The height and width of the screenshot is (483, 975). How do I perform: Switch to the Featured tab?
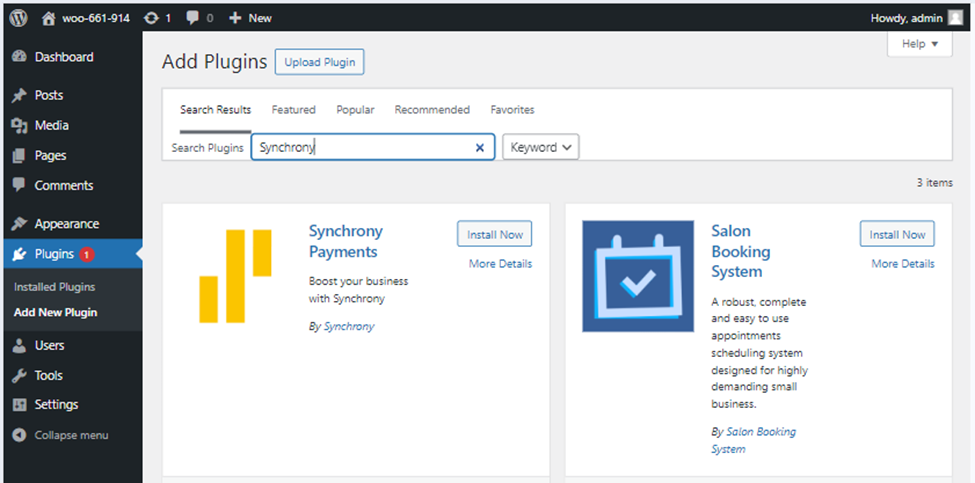pyautogui.click(x=293, y=110)
